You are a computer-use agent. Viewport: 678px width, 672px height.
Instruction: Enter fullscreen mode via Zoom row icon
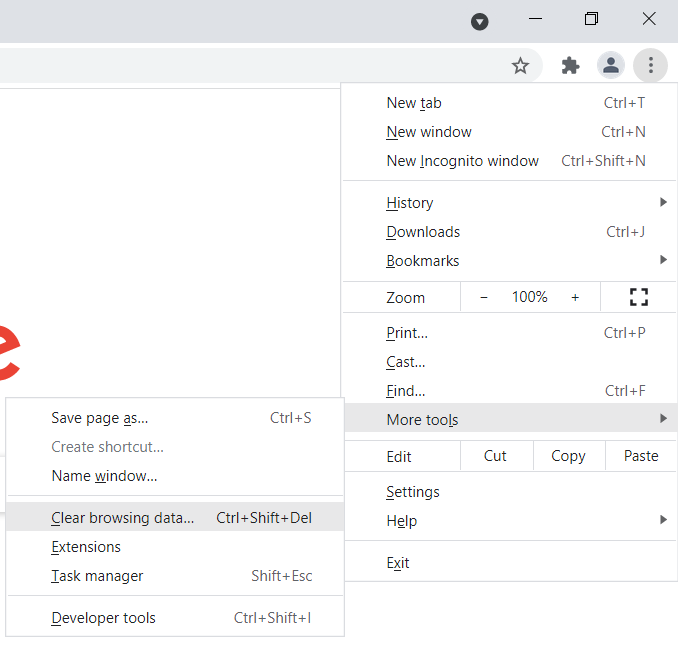639,297
